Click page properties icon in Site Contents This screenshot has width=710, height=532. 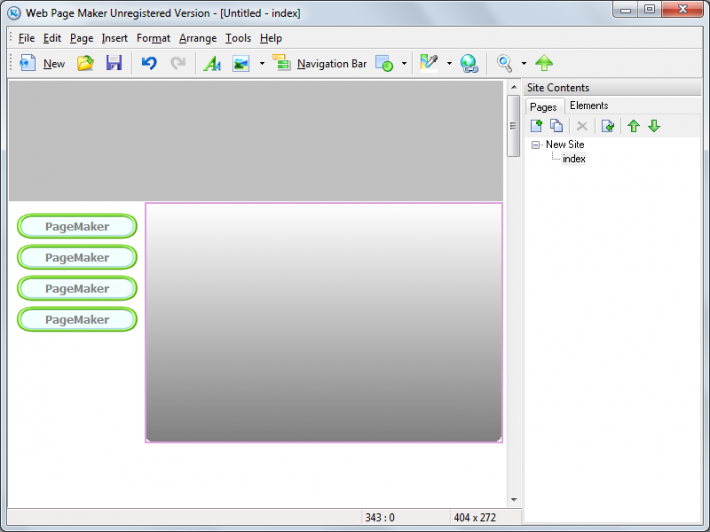pyautogui.click(x=608, y=125)
